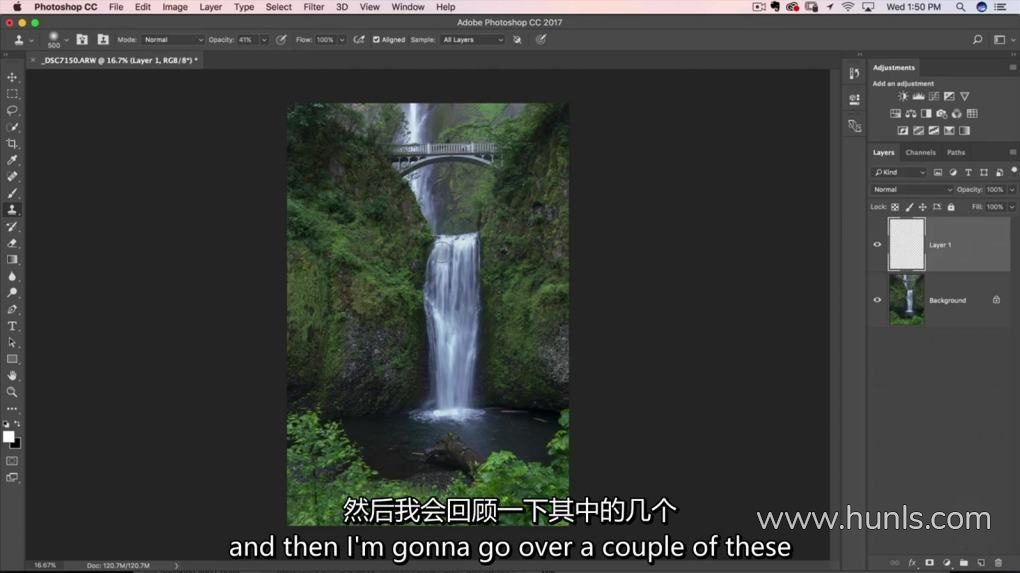Viewport: 1020px width, 573px height.
Task: Open the Mode dropdown in options bar
Action: [173, 40]
